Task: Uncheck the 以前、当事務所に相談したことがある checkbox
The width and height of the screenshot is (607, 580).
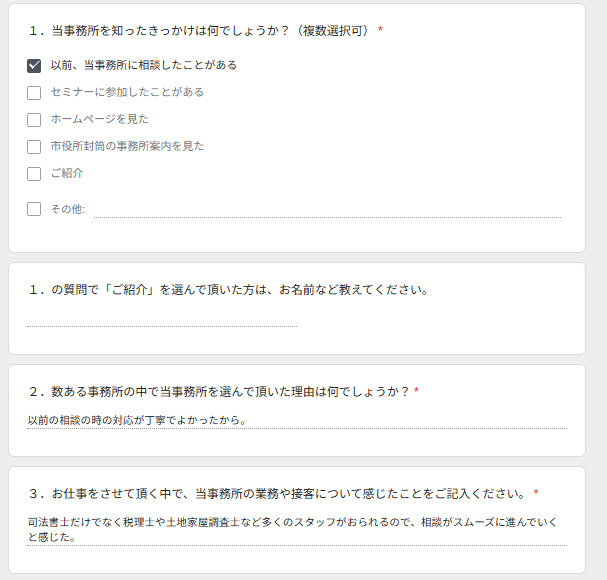Action: point(34,66)
